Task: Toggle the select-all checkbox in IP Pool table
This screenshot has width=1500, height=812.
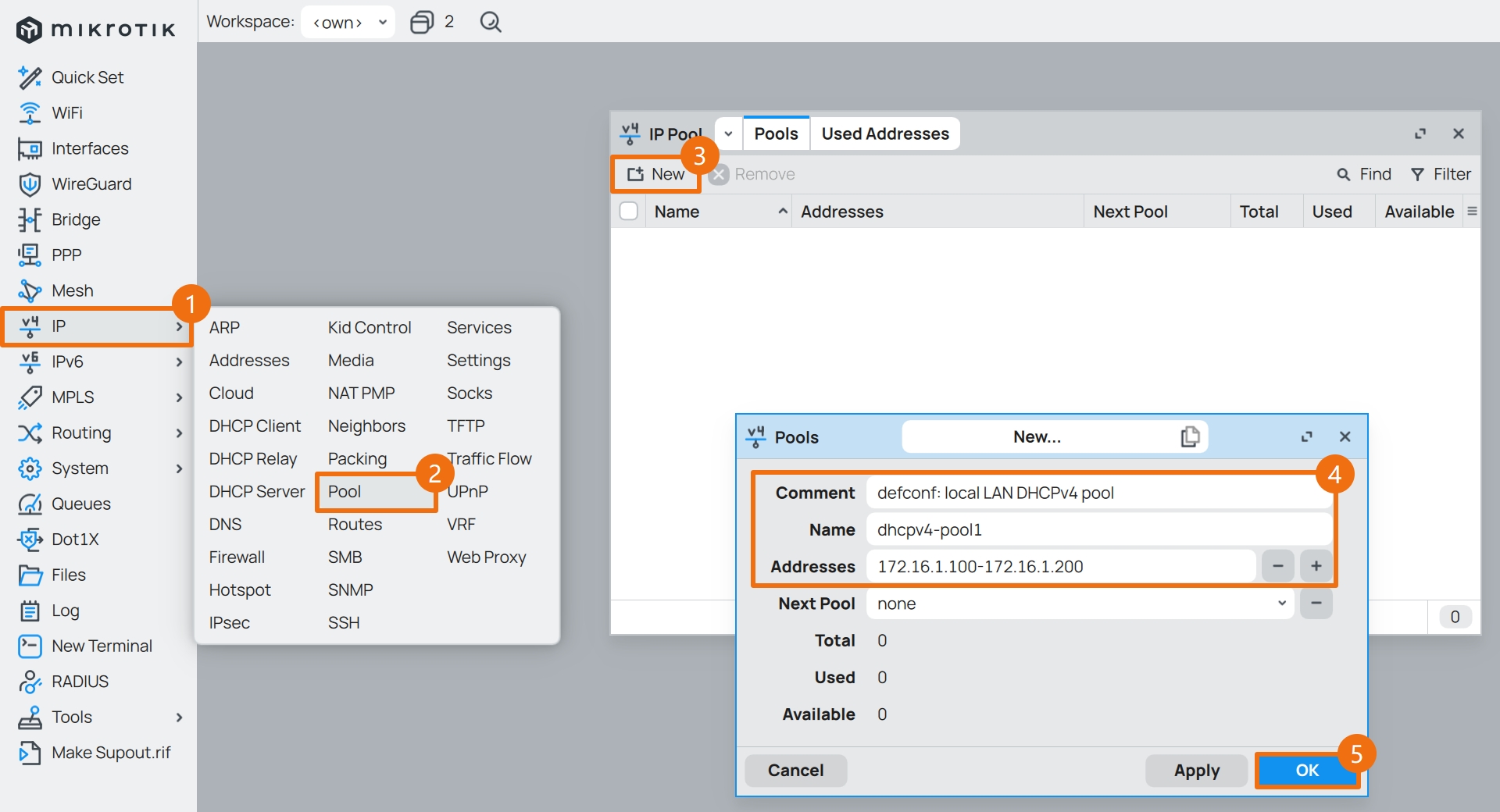Action: (629, 212)
